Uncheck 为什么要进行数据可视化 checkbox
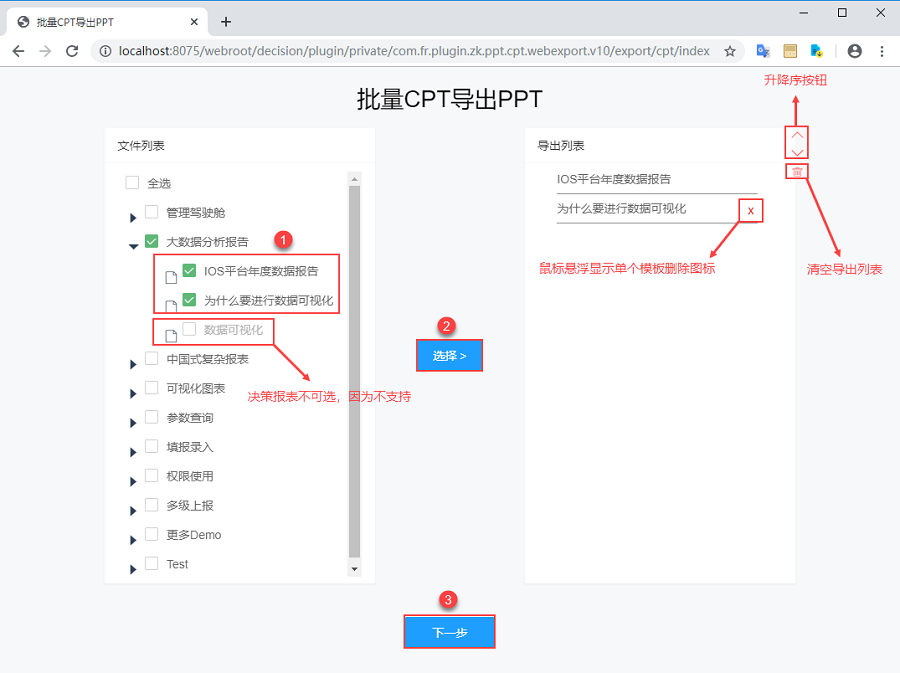 point(189,299)
